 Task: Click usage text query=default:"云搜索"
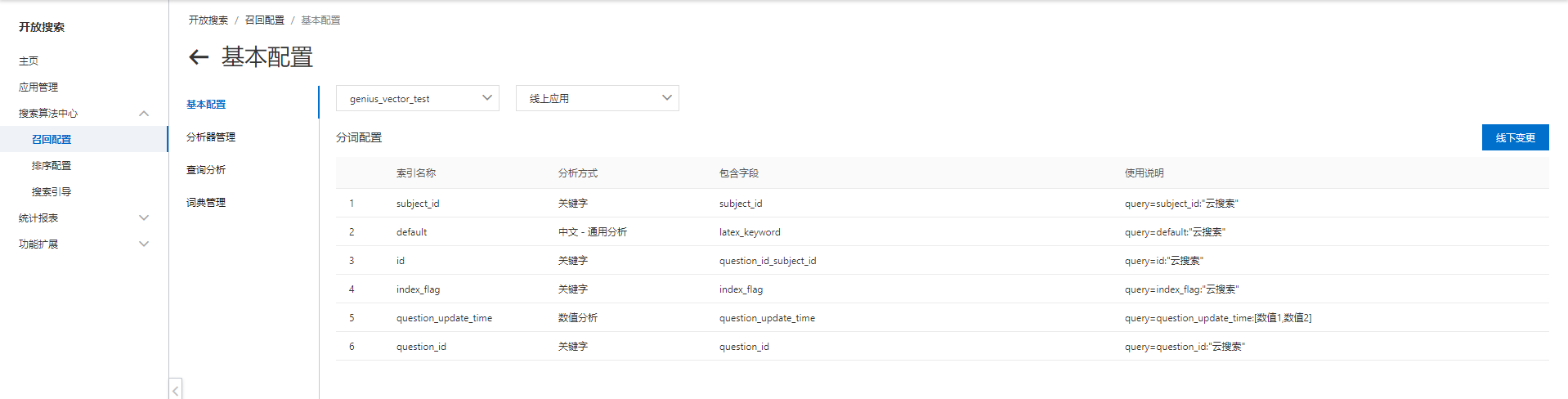(x=1175, y=231)
